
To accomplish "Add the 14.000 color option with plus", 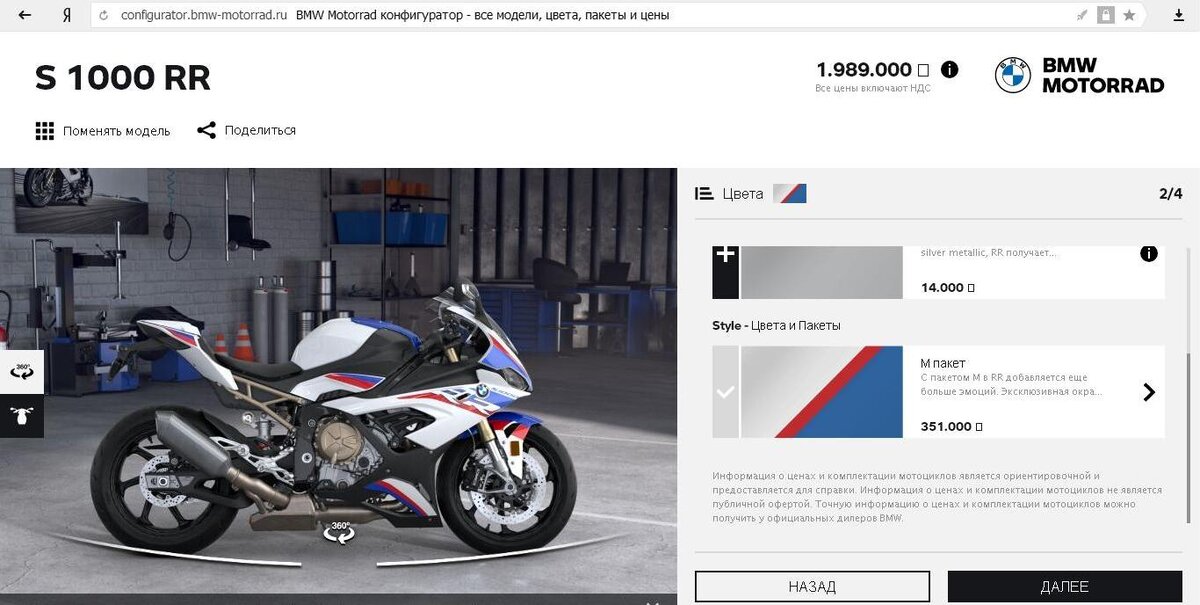I will coord(725,271).
